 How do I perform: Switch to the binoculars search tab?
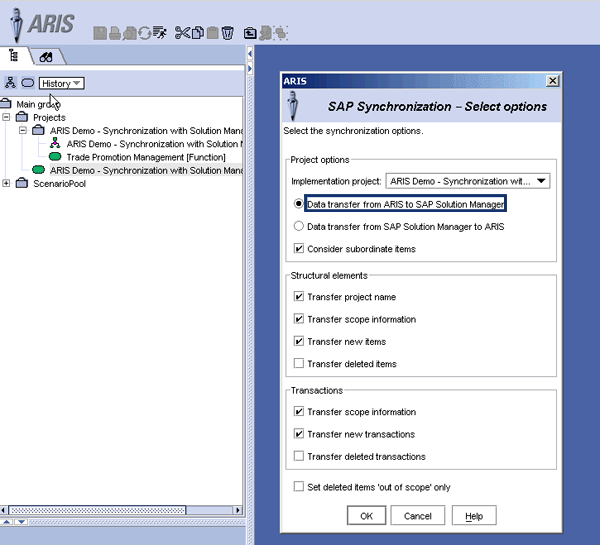click(46, 57)
